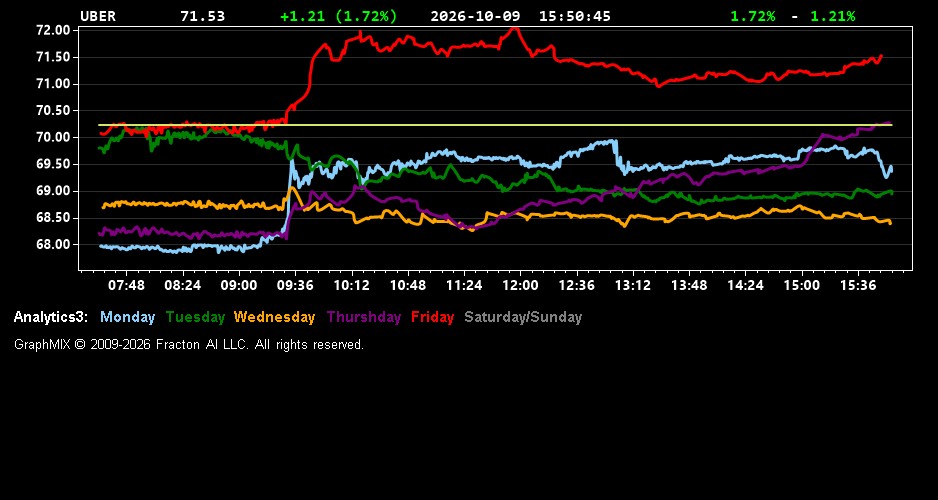Click the 10:48 time axis label
This screenshot has width=938, height=500.
[x=408, y=286]
